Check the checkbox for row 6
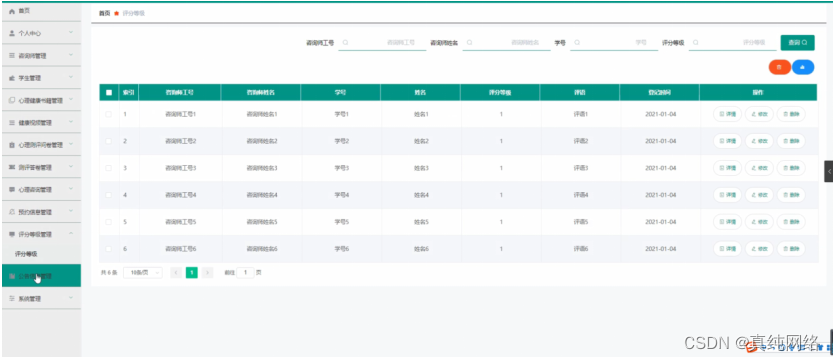836x361 pixels. 109,249
